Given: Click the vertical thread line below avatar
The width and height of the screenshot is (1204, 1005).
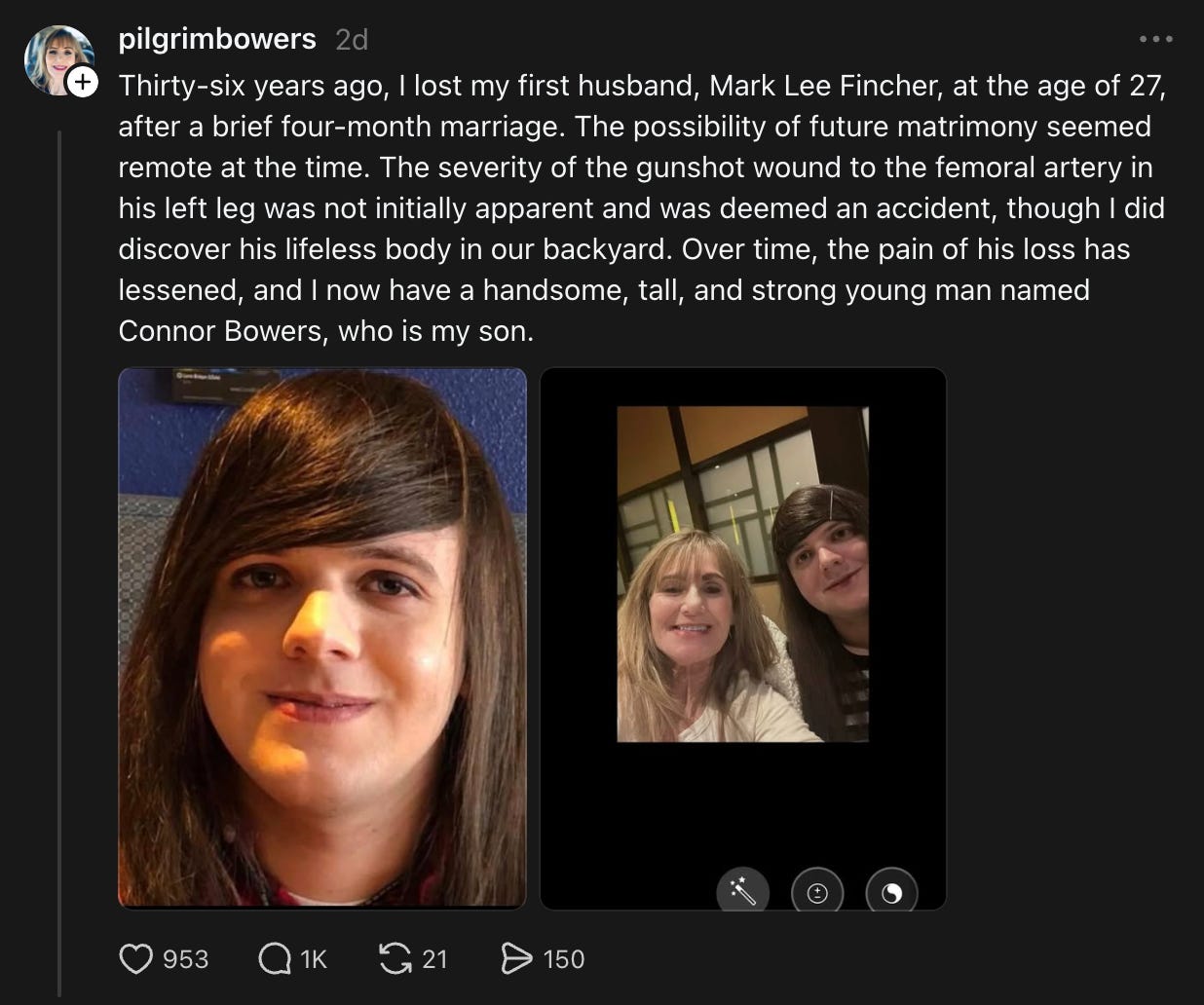Looking at the screenshot, I should (59, 563).
